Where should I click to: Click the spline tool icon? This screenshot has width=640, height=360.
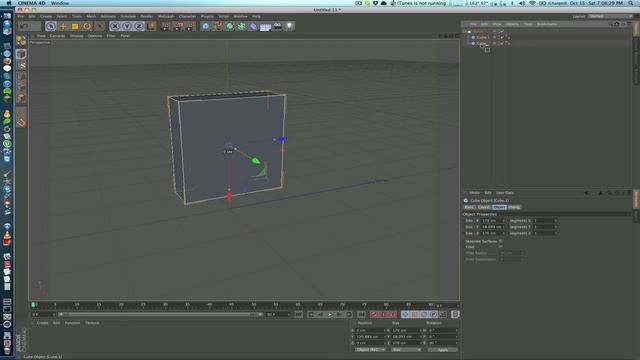(x=218, y=27)
